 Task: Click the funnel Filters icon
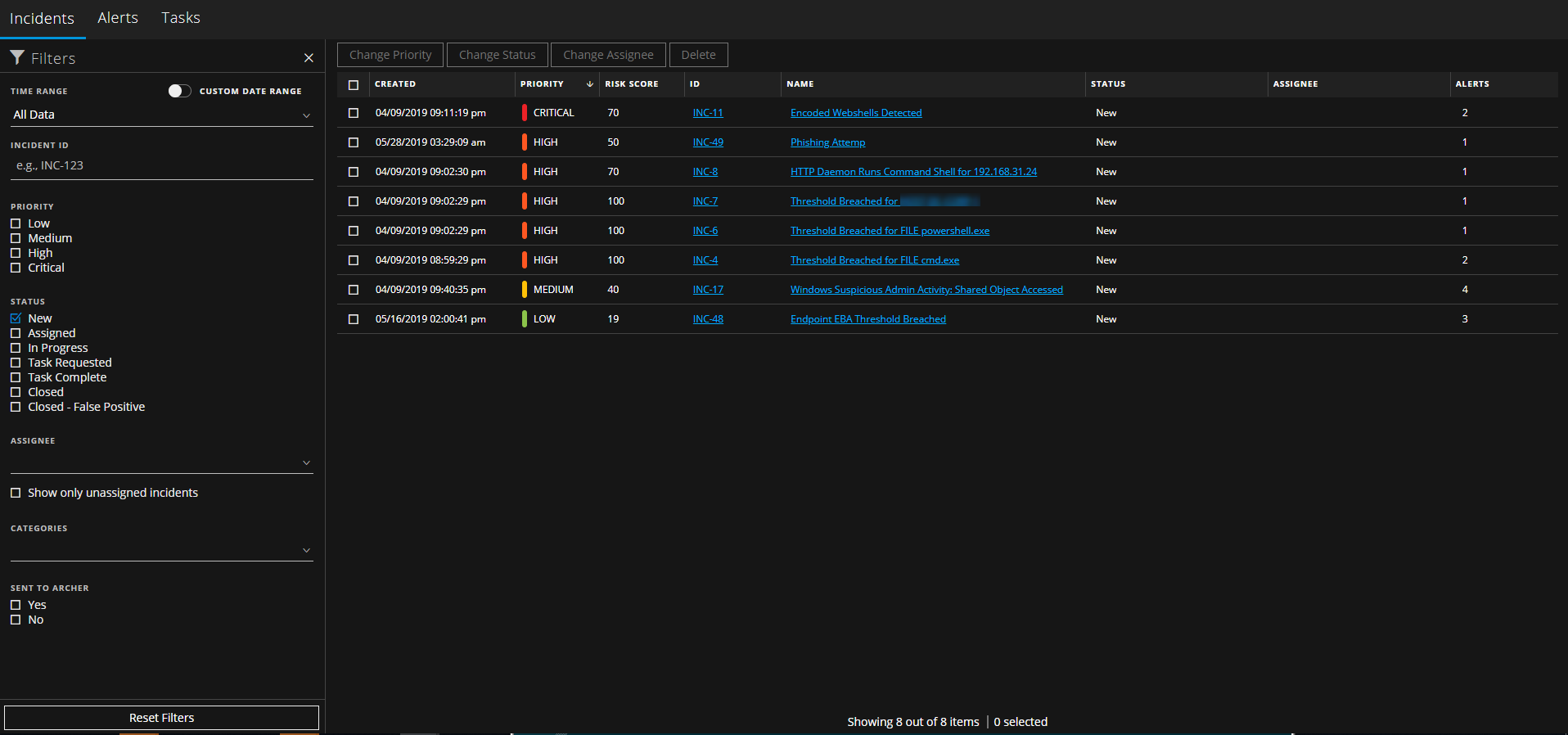pos(16,57)
